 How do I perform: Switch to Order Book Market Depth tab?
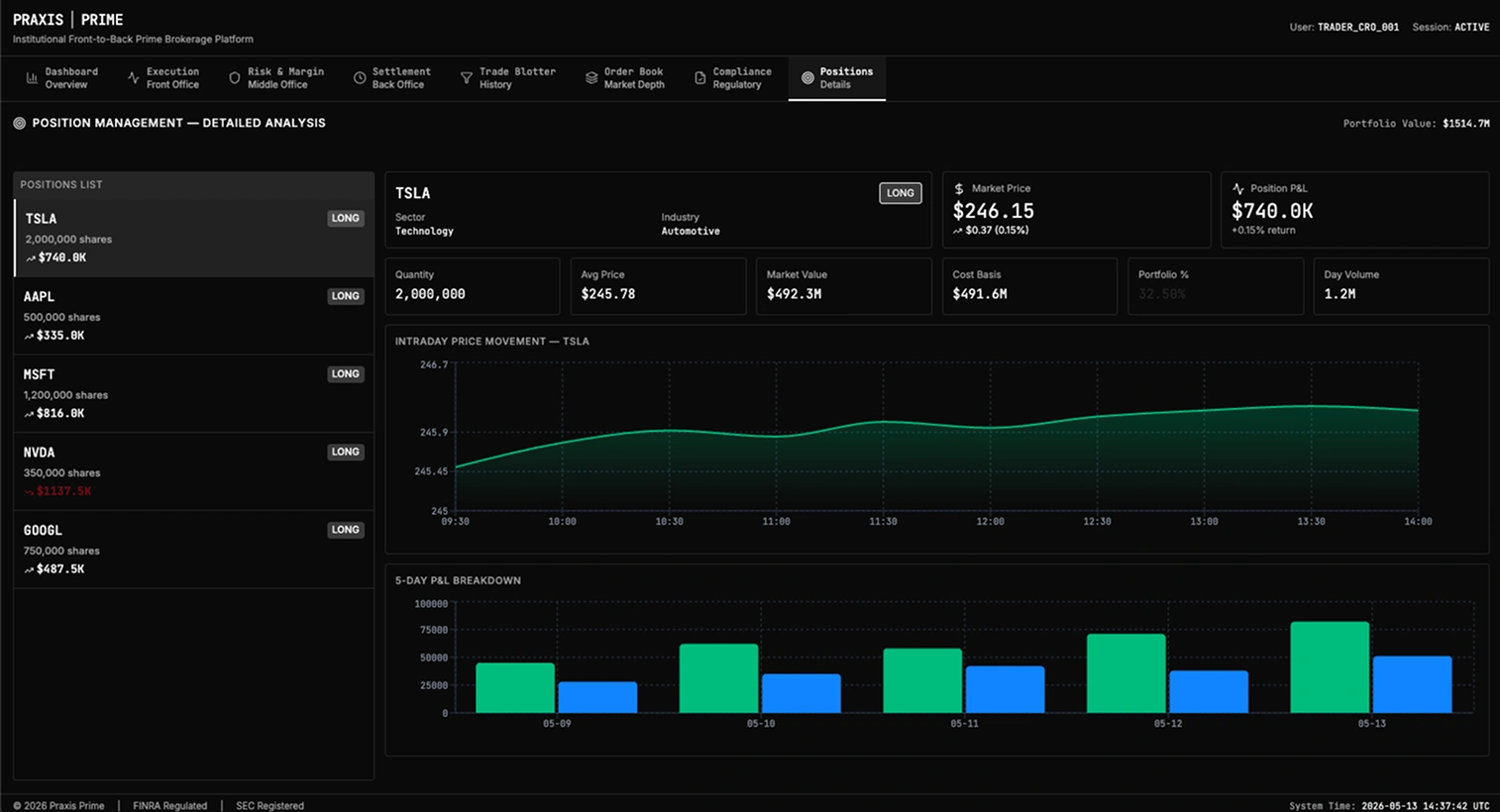click(x=625, y=78)
